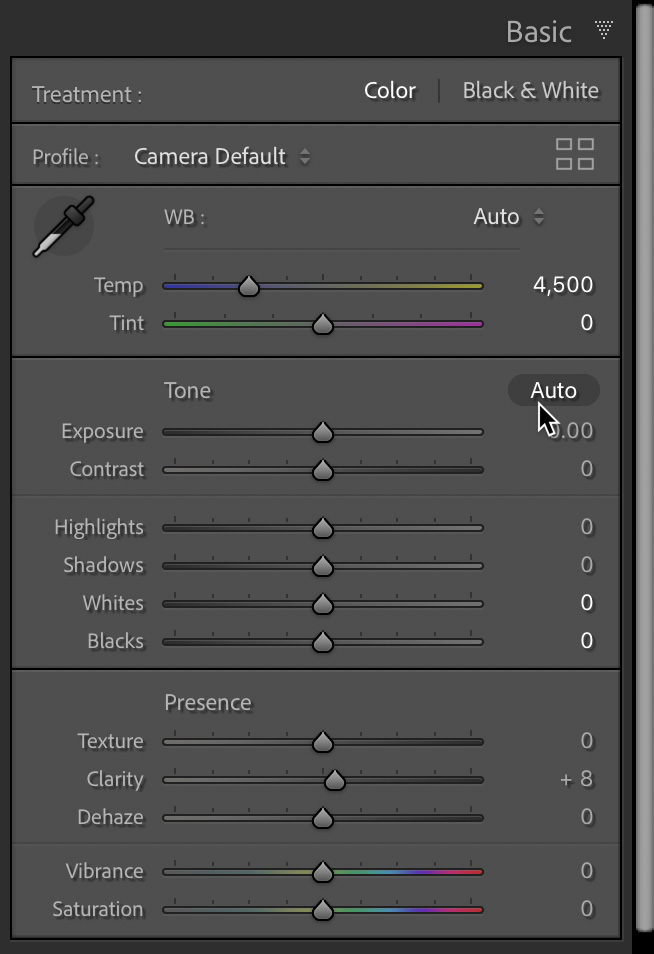This screenshot has width=654, height=954.
Task: Click the panel's vertical scrollbar
Action: pyautogui.click(x=645, y=470)
